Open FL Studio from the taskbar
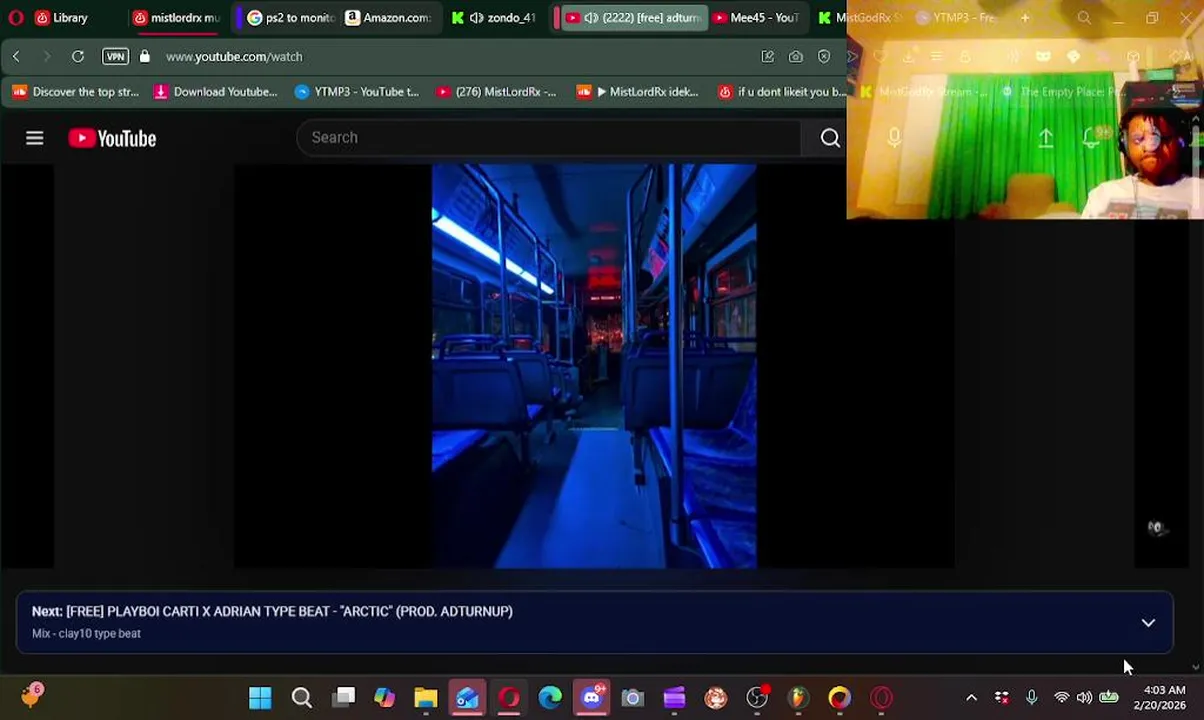 point(798,698)
